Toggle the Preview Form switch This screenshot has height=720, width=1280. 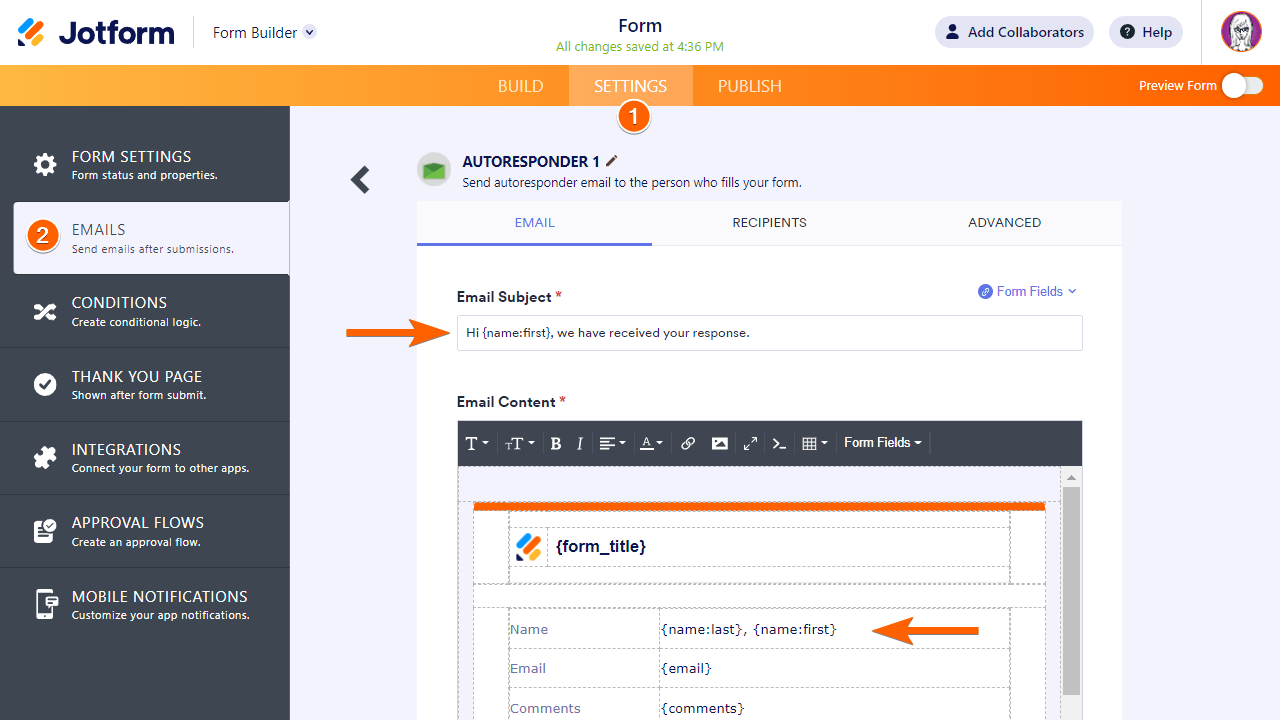tap(1242, 86)
